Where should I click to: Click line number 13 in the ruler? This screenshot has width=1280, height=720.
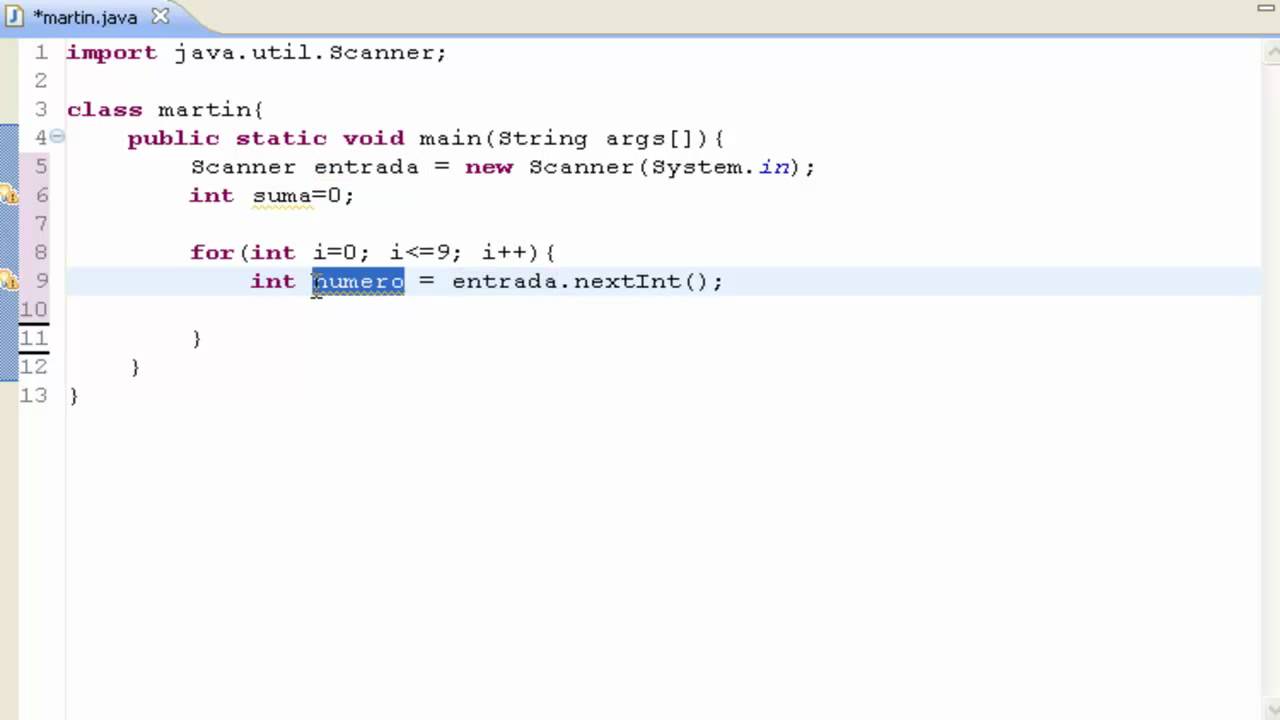33,396
